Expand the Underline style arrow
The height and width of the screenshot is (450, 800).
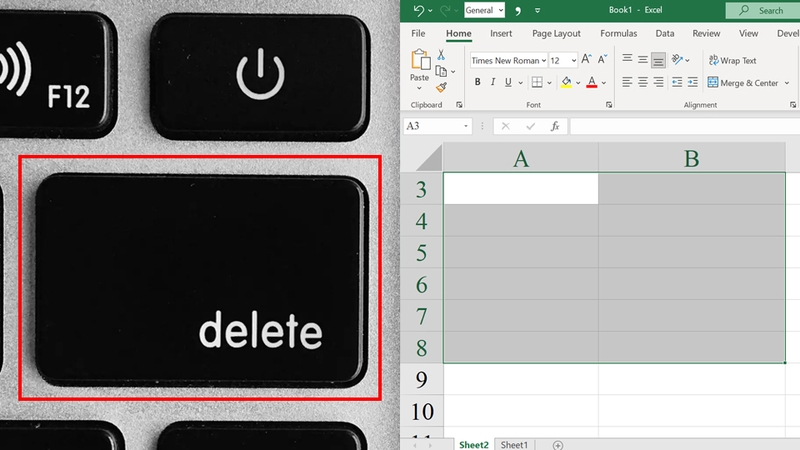tap(520, 83)
